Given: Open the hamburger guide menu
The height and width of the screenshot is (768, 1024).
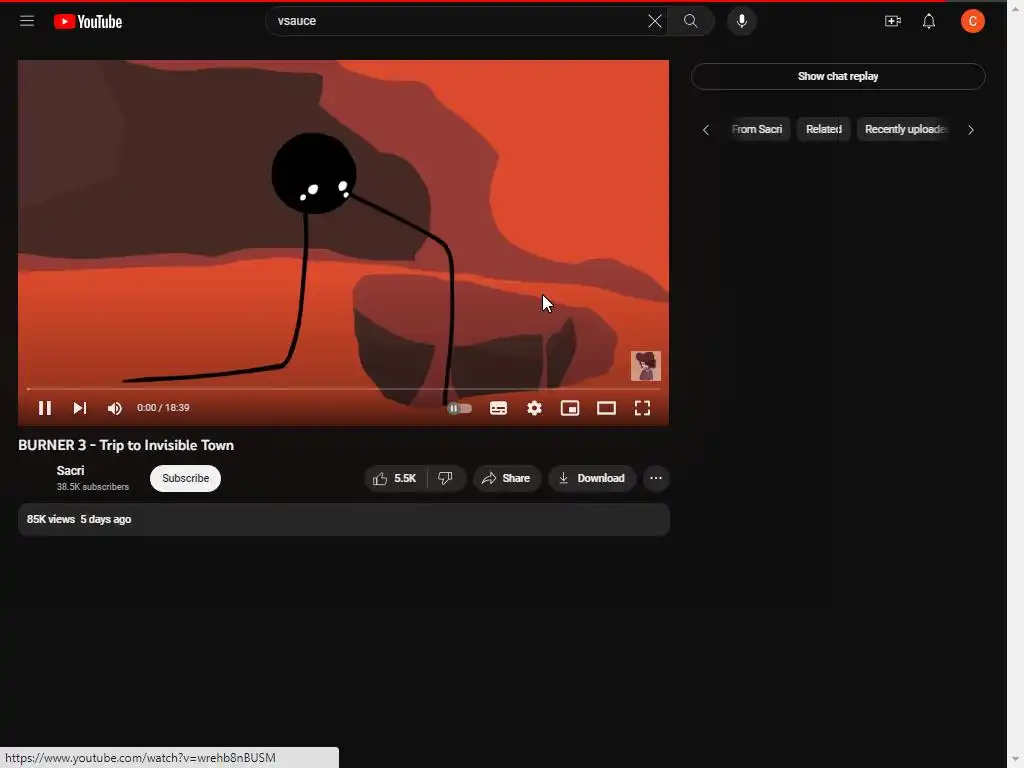Looking at the screenshot, I should (27, 21).
